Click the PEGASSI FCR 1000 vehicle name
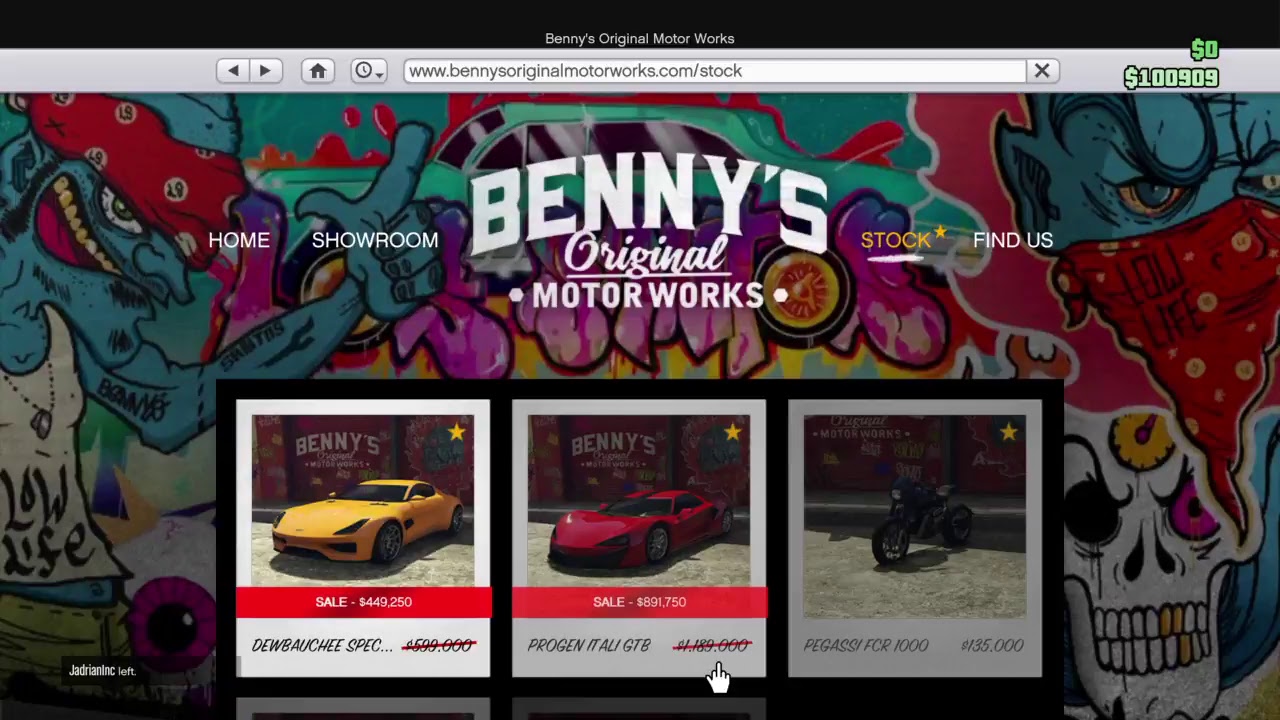The width and height of the screenshot is (1280, 720). 866,646
